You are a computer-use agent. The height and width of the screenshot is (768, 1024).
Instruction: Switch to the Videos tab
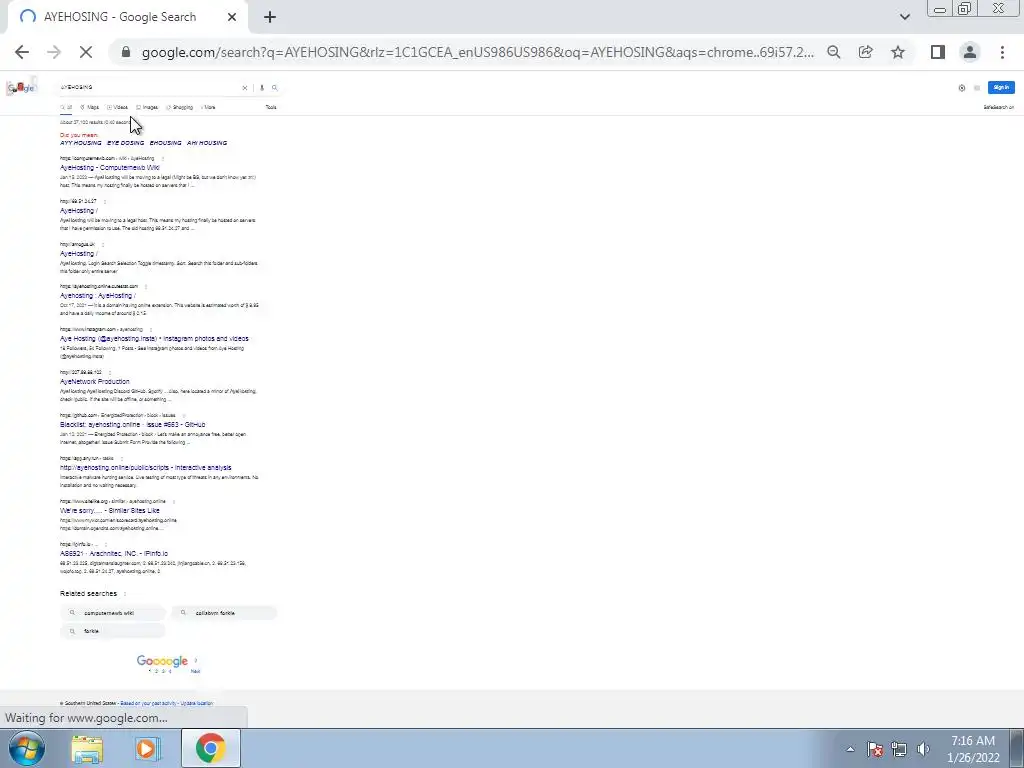pyautogui.click(x=118, y=107)
